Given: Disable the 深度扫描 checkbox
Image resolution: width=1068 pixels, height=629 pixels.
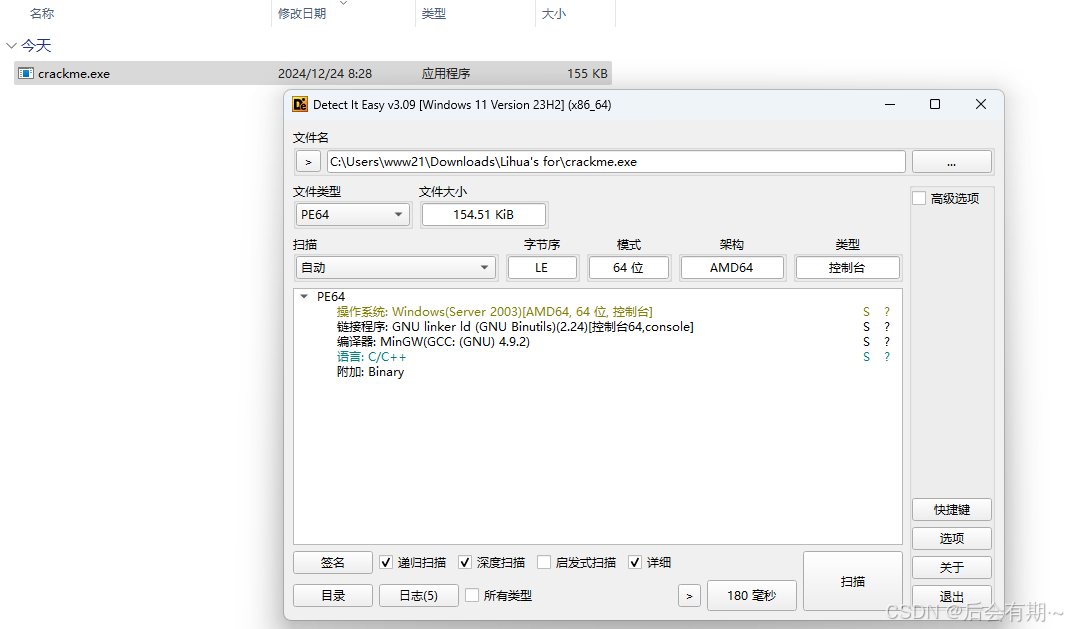Looking at the screenshot, I should click(x=464, y=562).
